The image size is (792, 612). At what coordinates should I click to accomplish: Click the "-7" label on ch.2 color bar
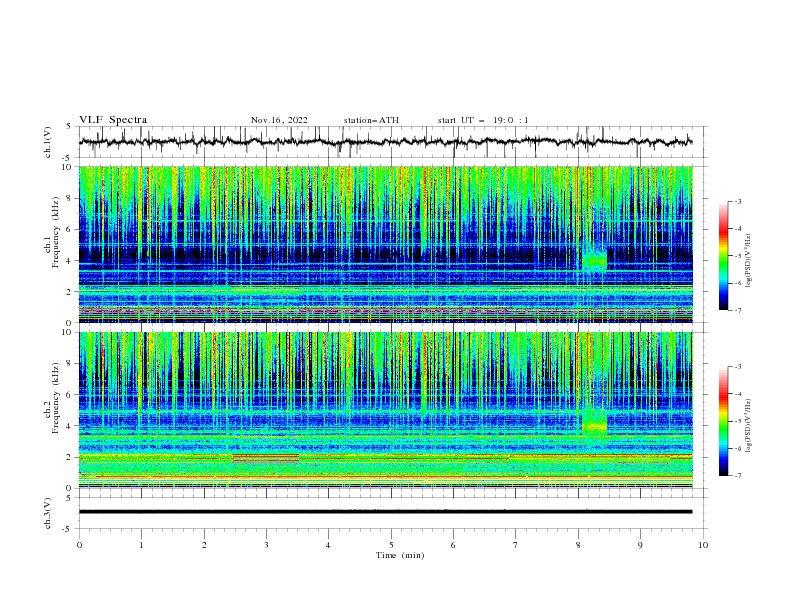pos(738,475)
